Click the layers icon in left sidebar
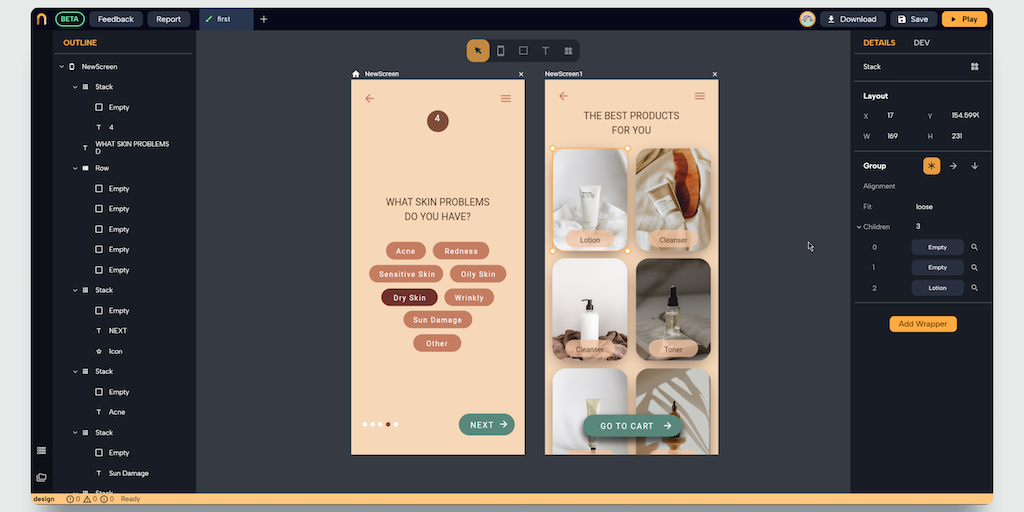Screen dimensions: 1024x512 (x=41, y=451)
